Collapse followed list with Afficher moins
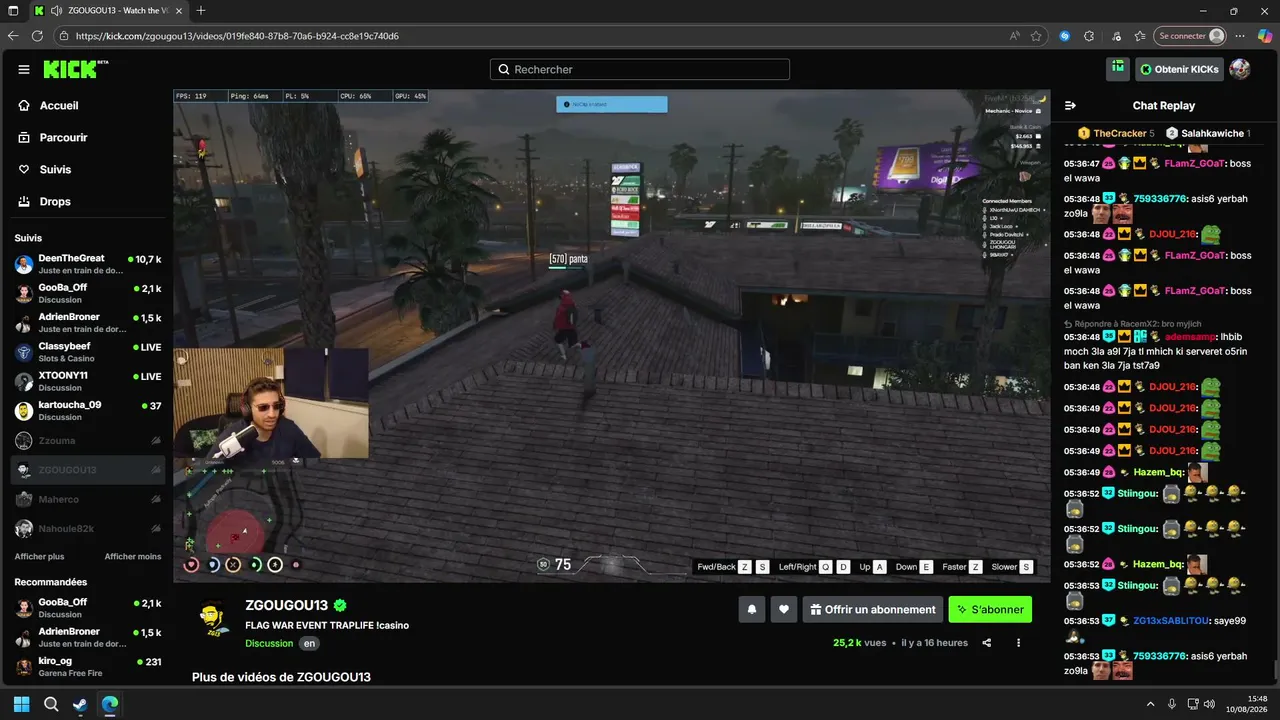Screen dimensions: 1280x720 point(133,556)
